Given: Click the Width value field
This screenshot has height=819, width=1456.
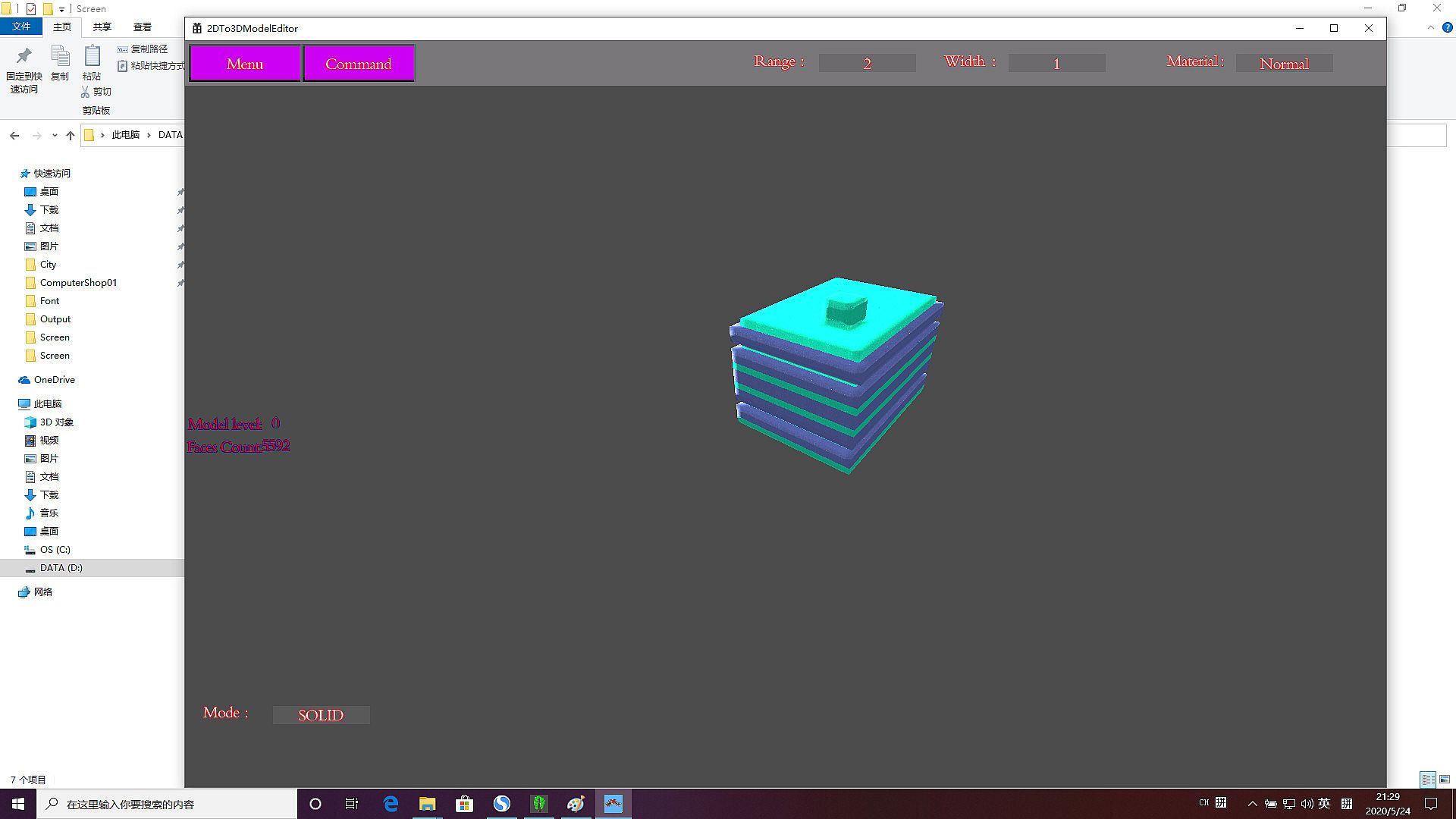Looking at the screenshot, I should click(1056, 64).
